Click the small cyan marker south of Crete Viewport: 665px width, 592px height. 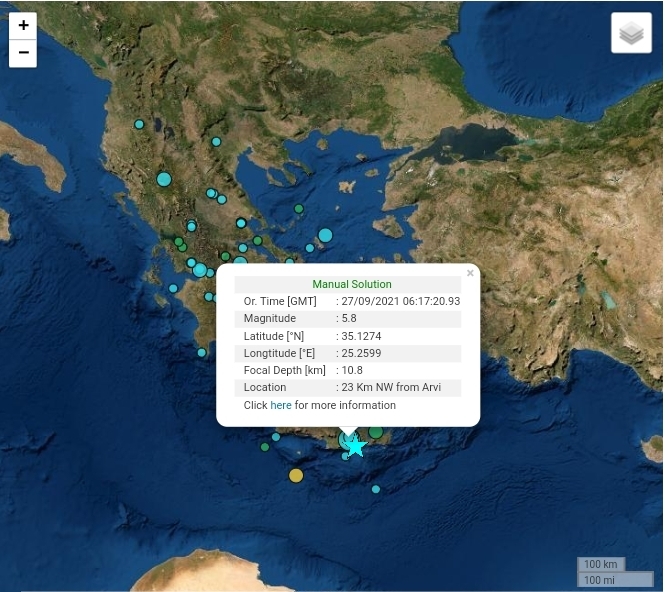coord(376,489)
